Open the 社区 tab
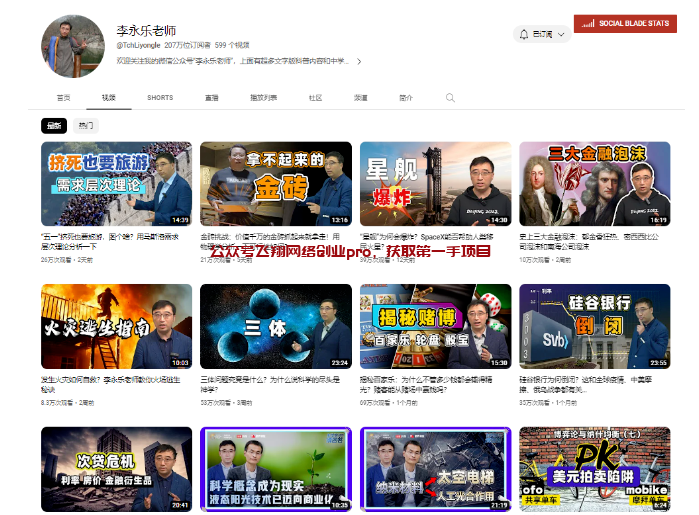The height and width of the screenshot is (515, 699). 315,98
